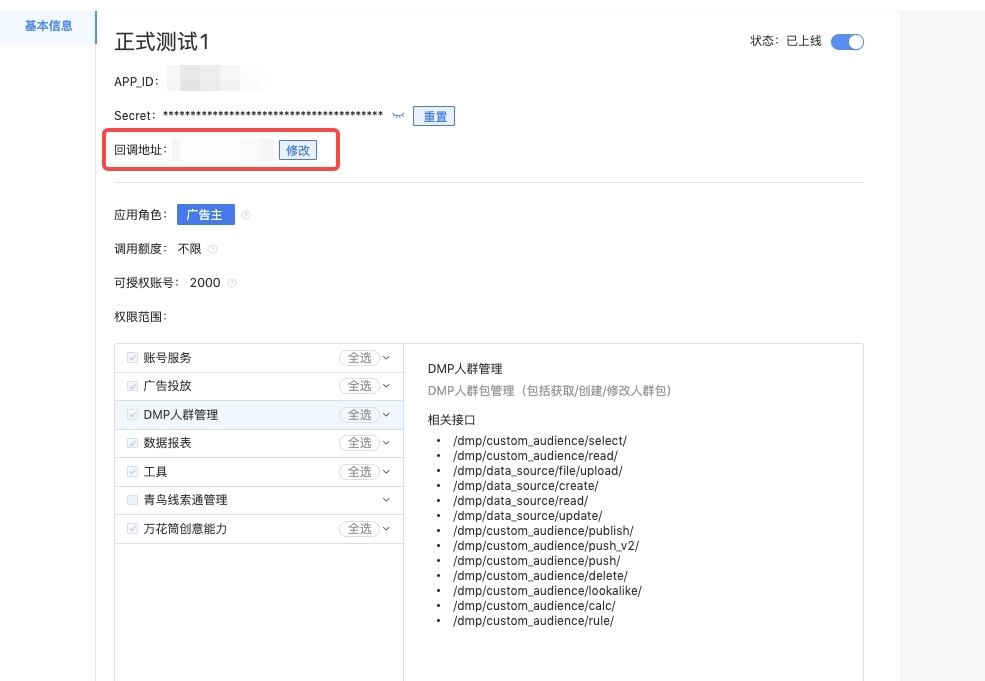Click help icon next to 应用角色

tap(246, 215)
